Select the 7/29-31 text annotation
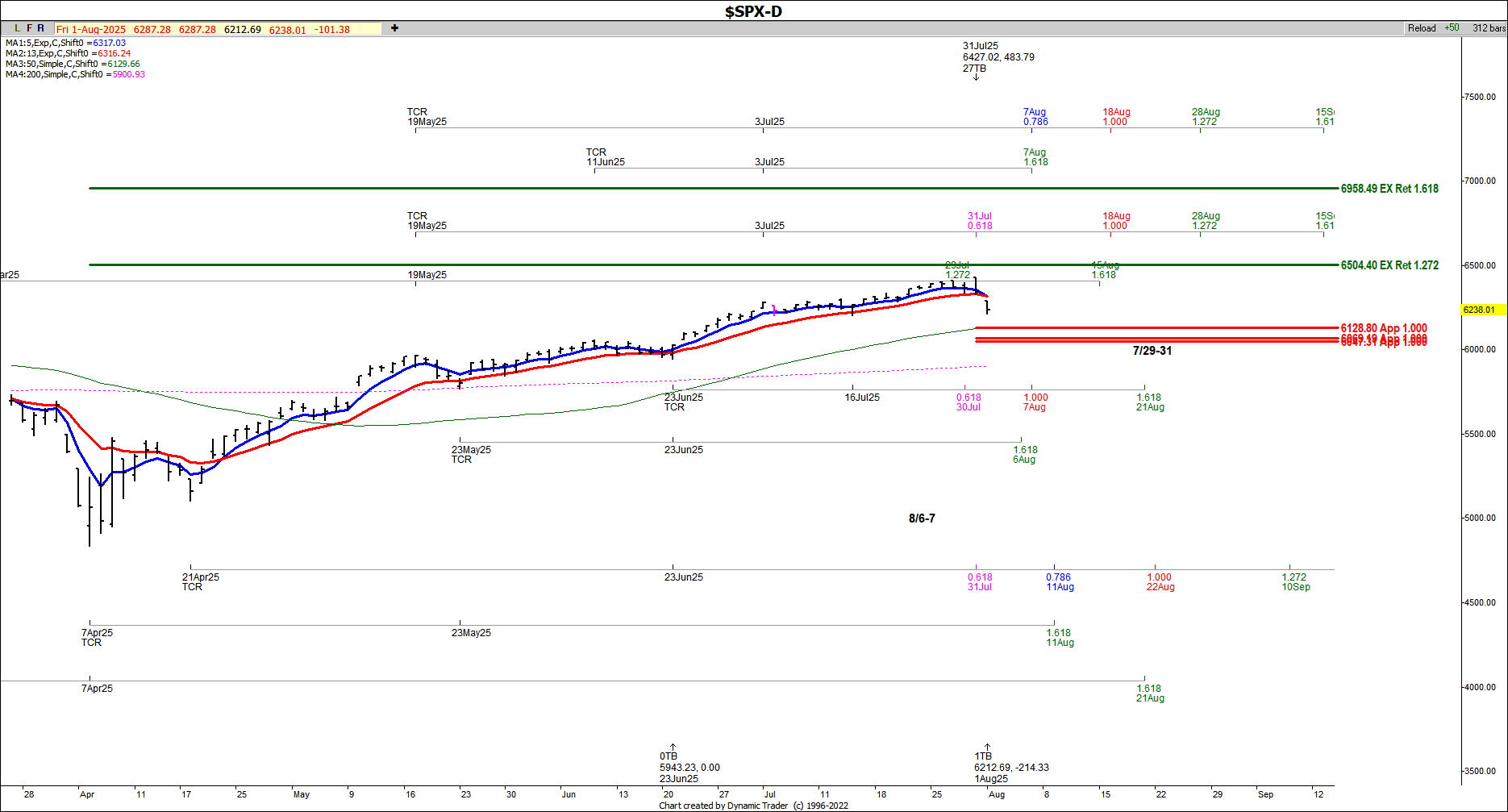Viewport: 1508px width, 812px height. point(1152,351)
